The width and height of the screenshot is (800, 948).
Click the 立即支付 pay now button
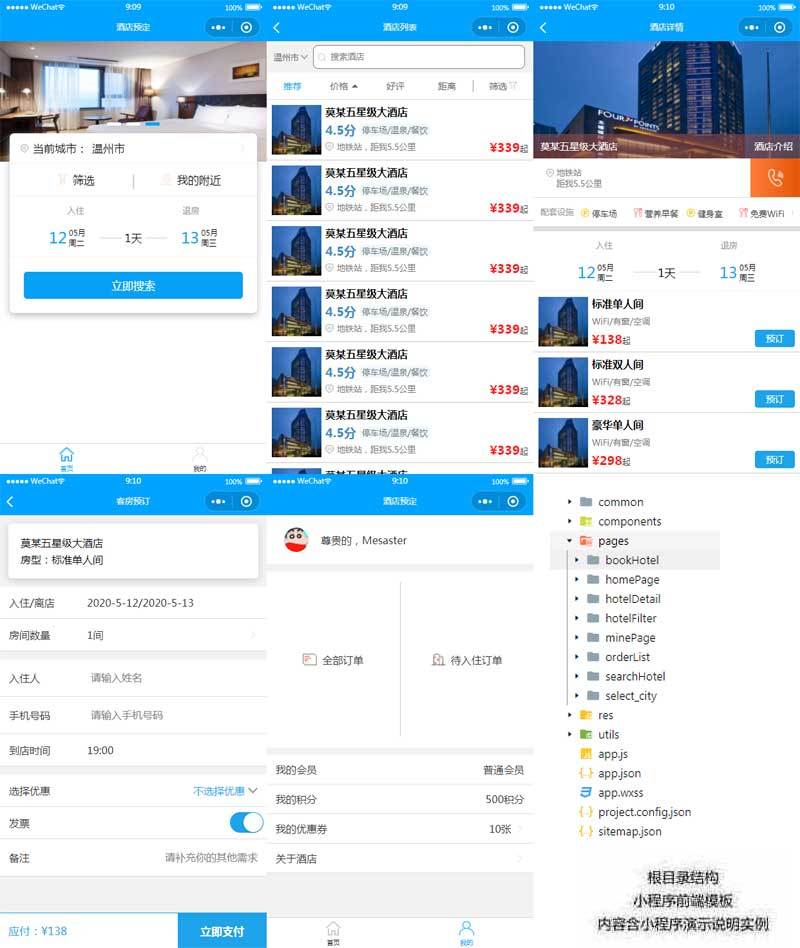point(222,931)
